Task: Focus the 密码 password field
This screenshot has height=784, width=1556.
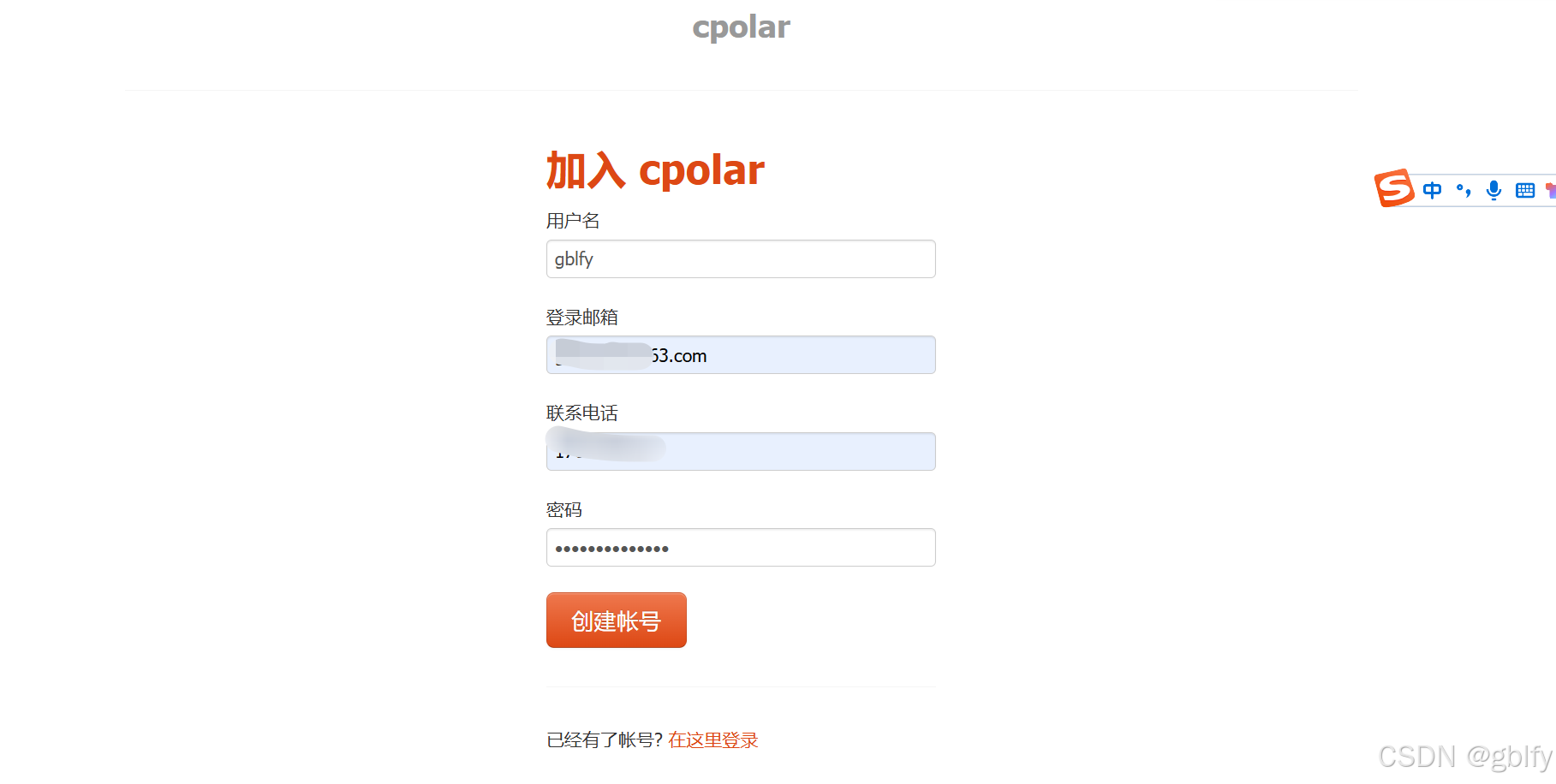Action: coord(741,548)
